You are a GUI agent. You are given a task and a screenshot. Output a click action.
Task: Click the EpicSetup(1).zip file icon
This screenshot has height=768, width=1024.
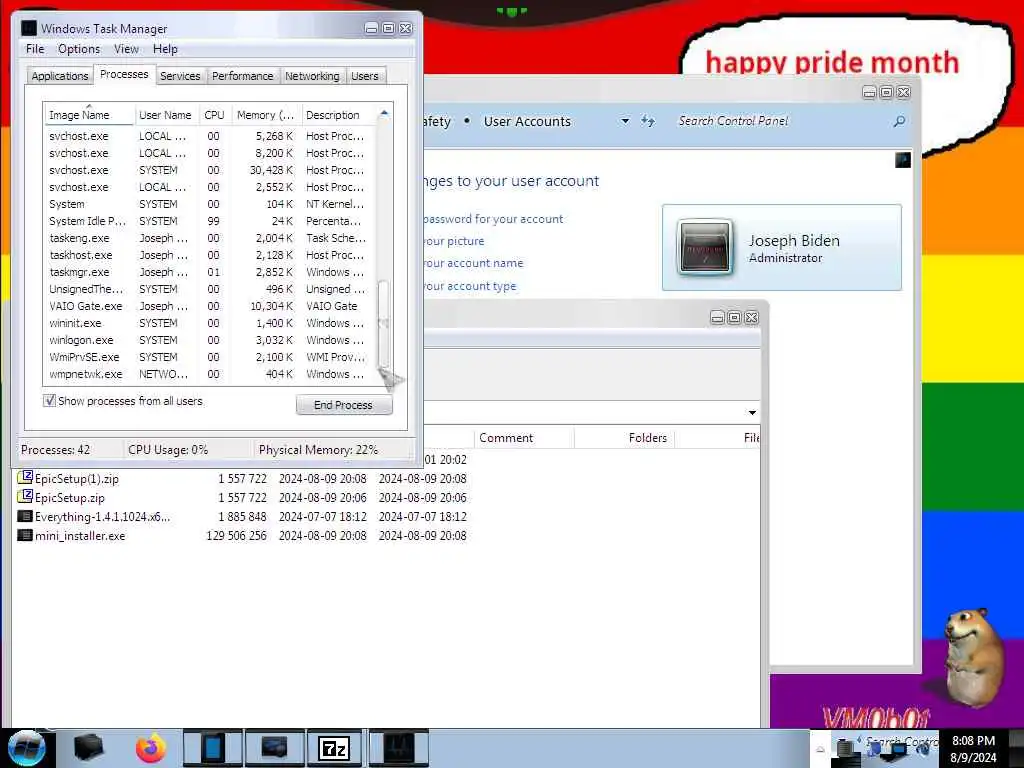click(x=25, y=478)
